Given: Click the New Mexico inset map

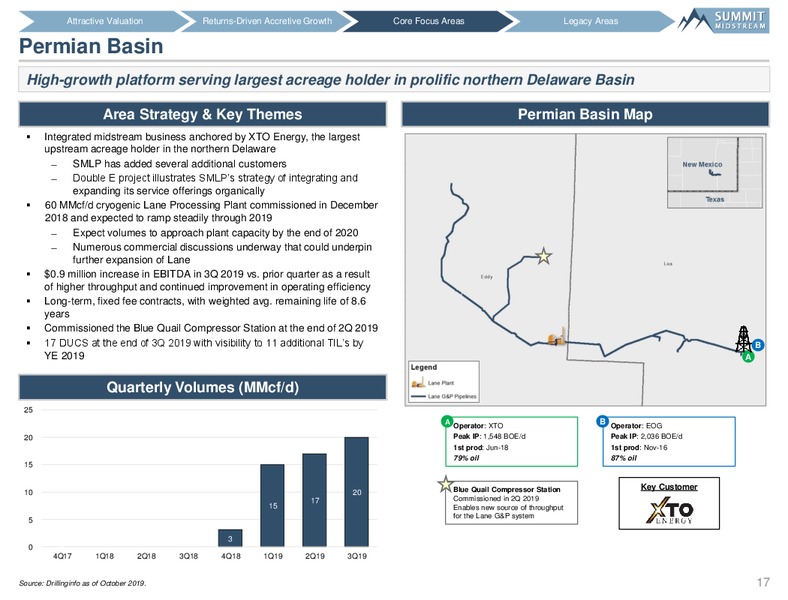Looking at the screenshot, I should click(714, 172).
